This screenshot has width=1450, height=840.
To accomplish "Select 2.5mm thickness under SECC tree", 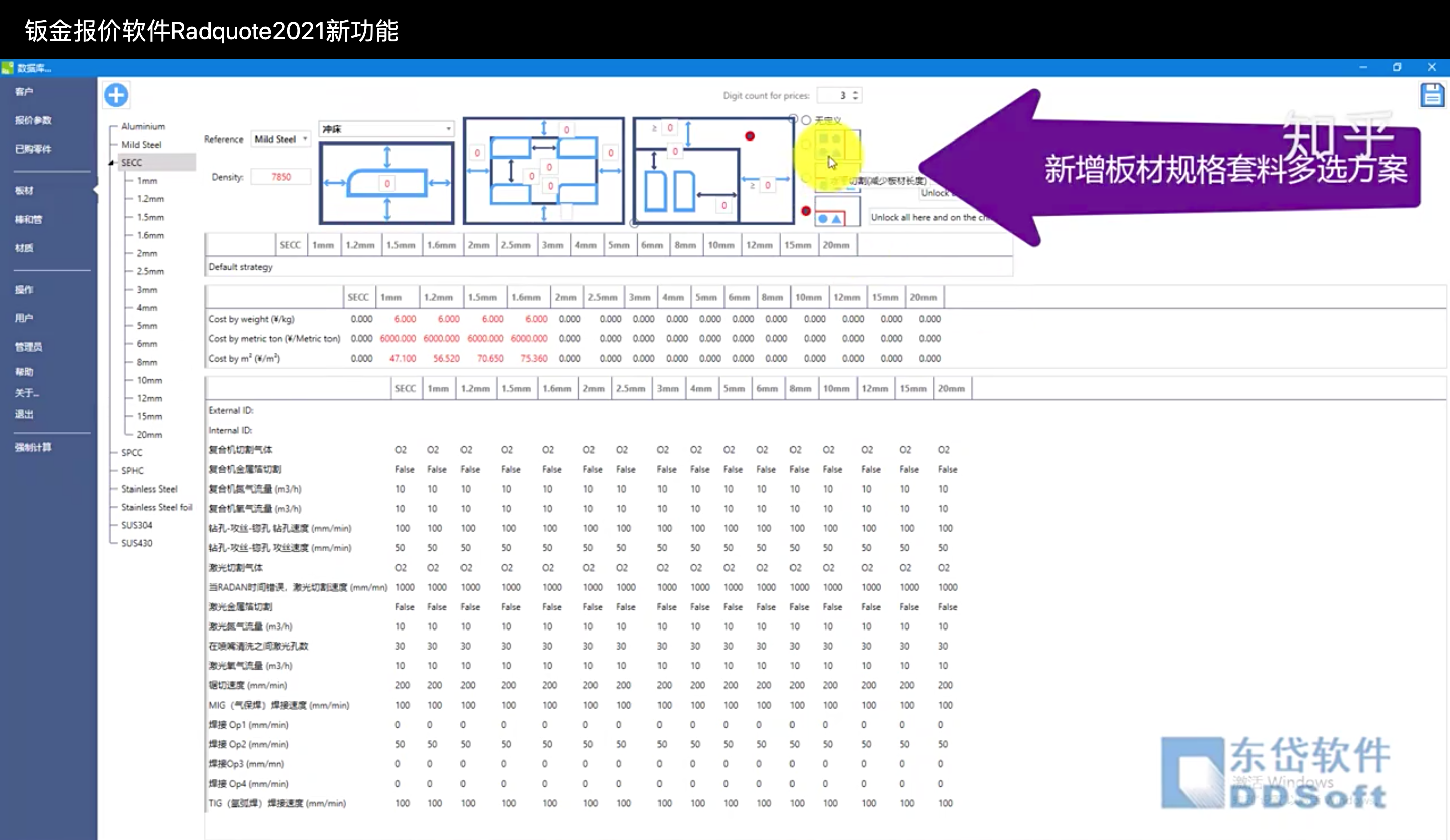I will [x=150, y=271].
